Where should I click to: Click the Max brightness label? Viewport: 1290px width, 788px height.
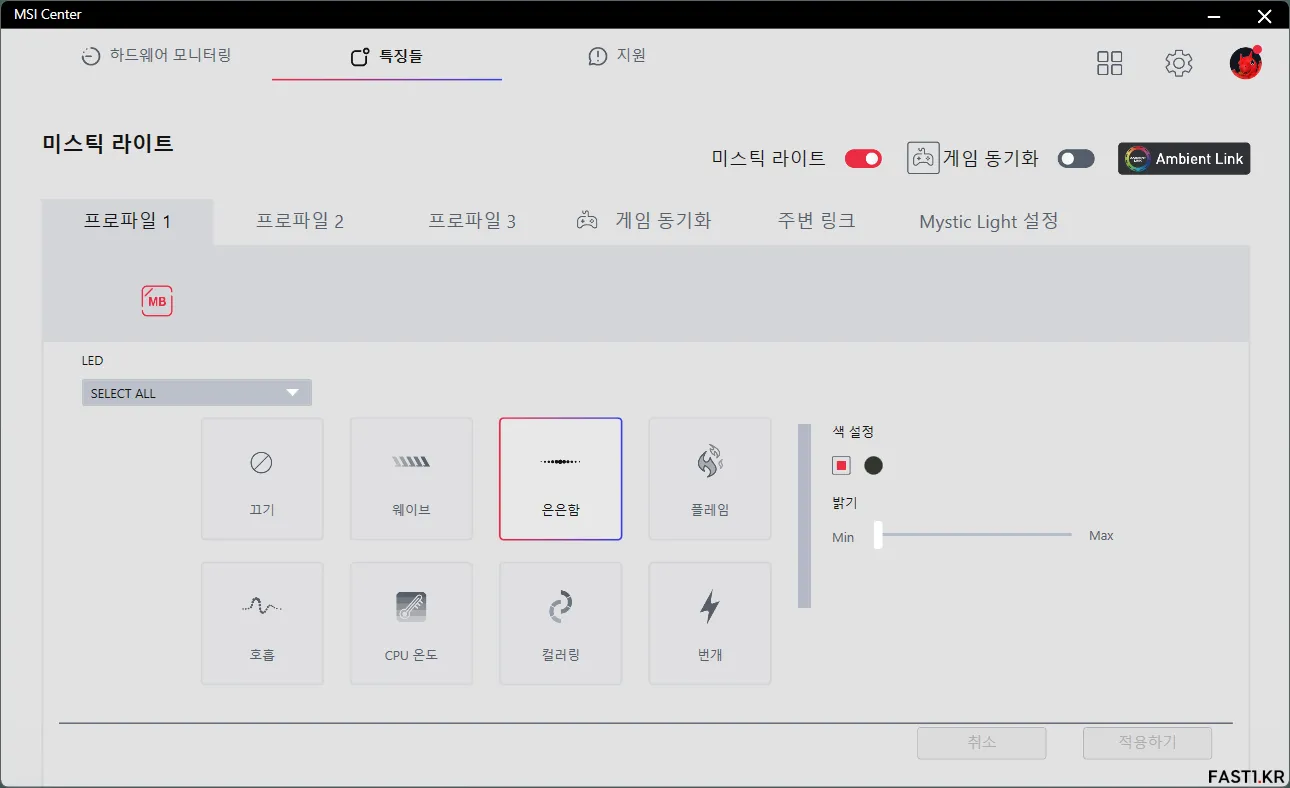pyautogui.click(x=1101, y=536)
